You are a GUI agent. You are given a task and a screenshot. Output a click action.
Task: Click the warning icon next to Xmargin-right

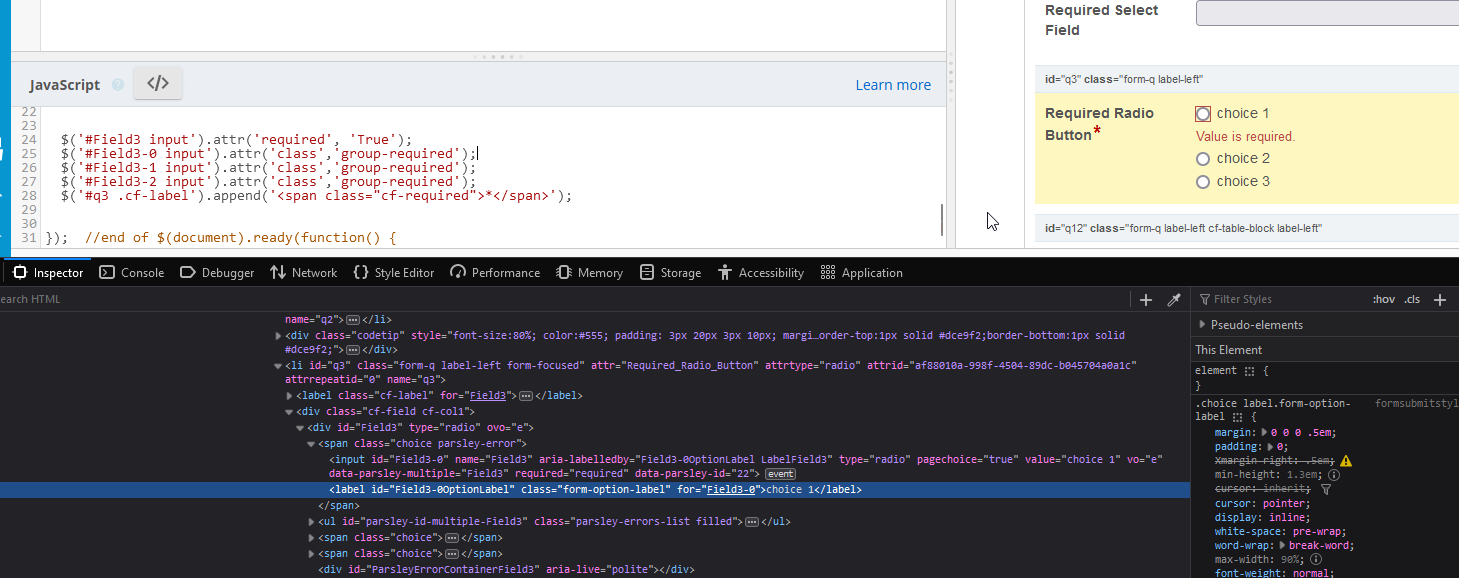pos(1345,461)
